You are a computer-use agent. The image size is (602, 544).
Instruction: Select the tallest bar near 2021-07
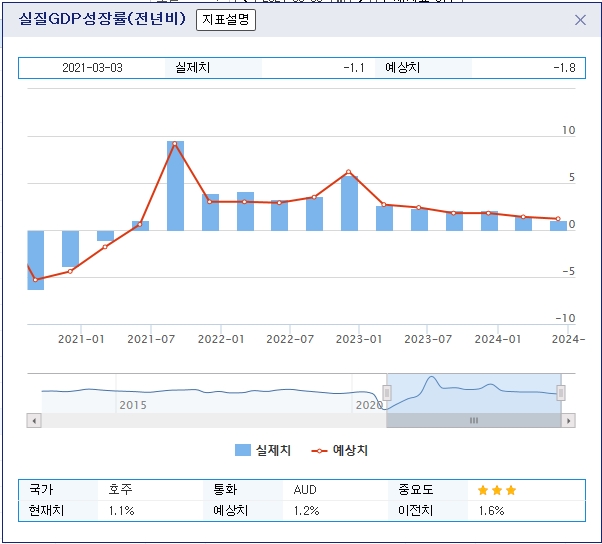[175, 186]
